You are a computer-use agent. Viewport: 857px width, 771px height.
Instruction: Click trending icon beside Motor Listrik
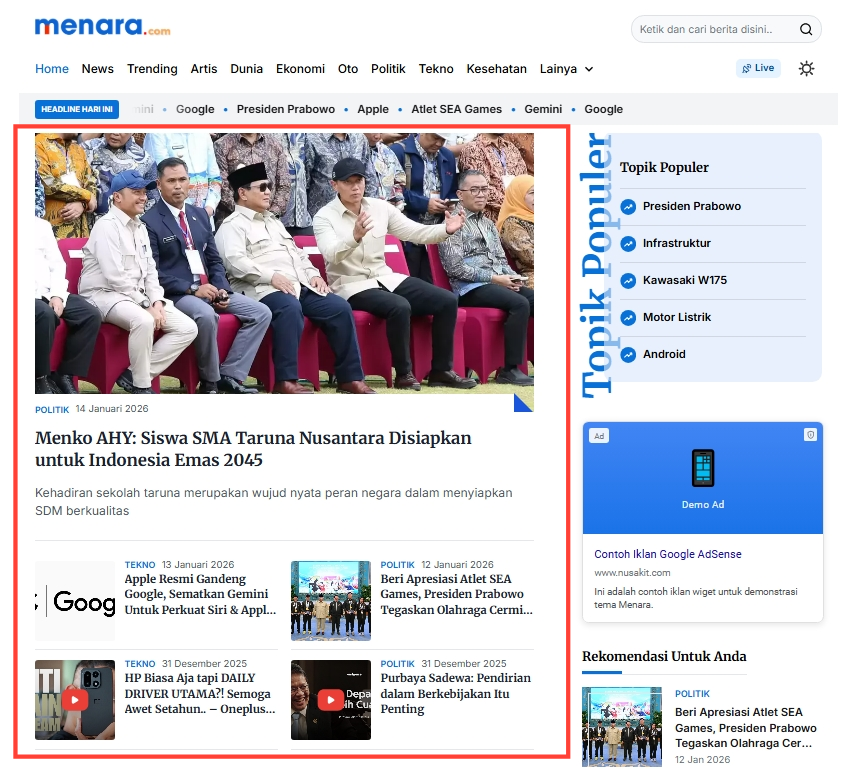tap(628, 318)
